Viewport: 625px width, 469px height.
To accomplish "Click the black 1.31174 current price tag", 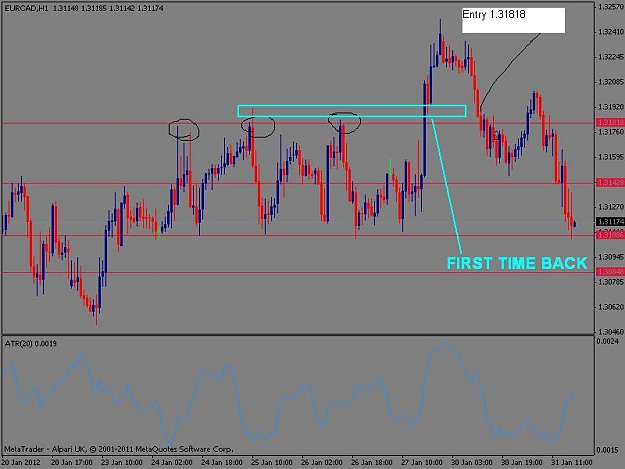I will coord(610,221).
